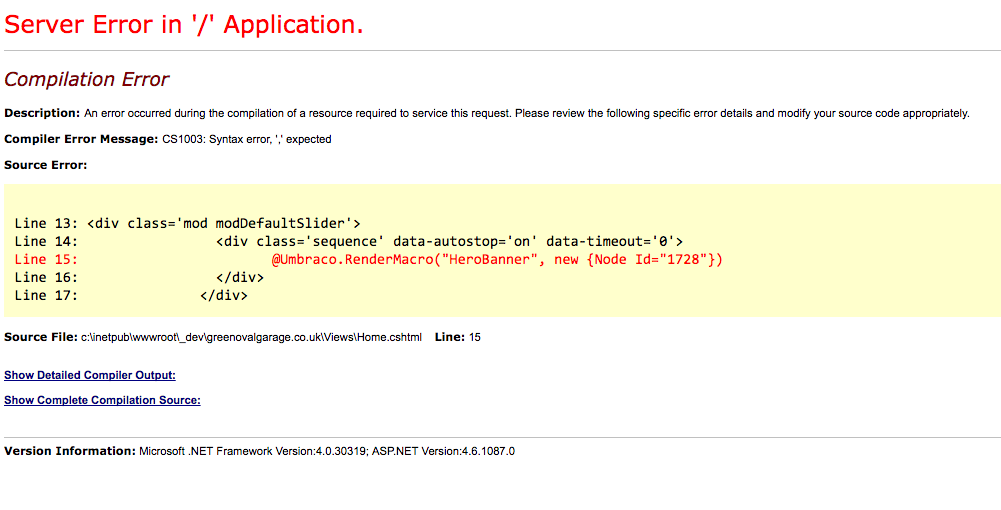
Task: Click the 'Compilation Error' subheading
Action: point(87,79)
